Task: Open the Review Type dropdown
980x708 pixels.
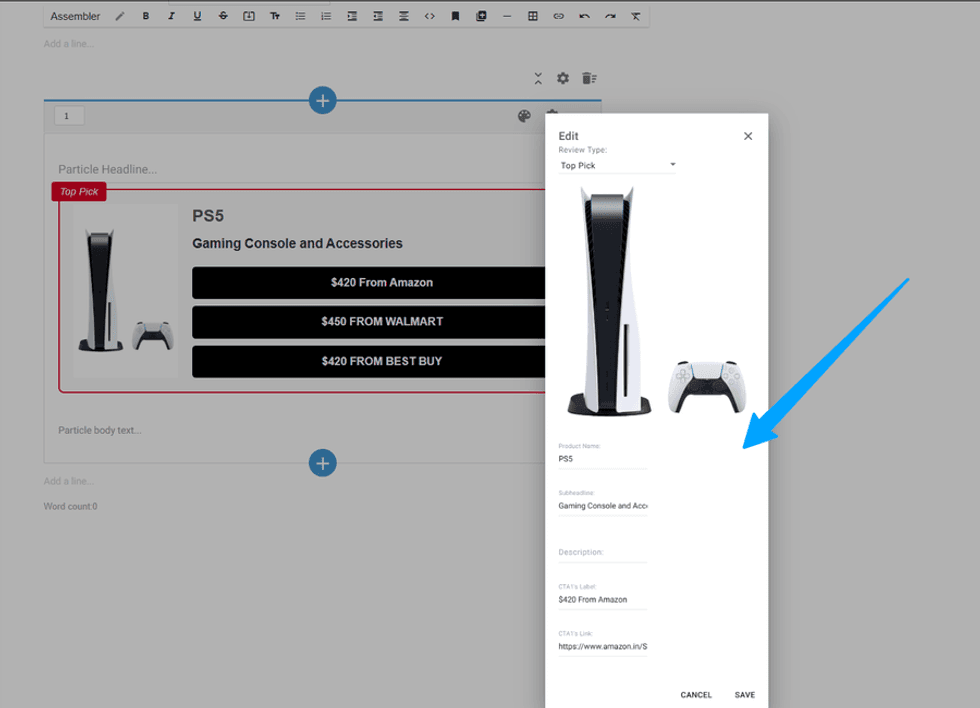Action: [x=618, y=166]
